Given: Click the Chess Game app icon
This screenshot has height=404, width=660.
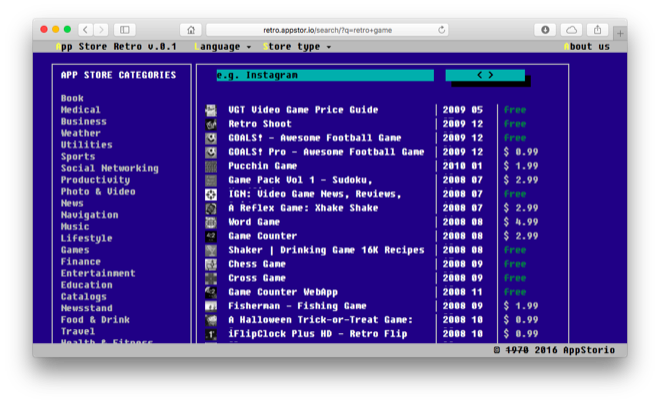Looking at the screenshot, I should [x=211, y=264].
